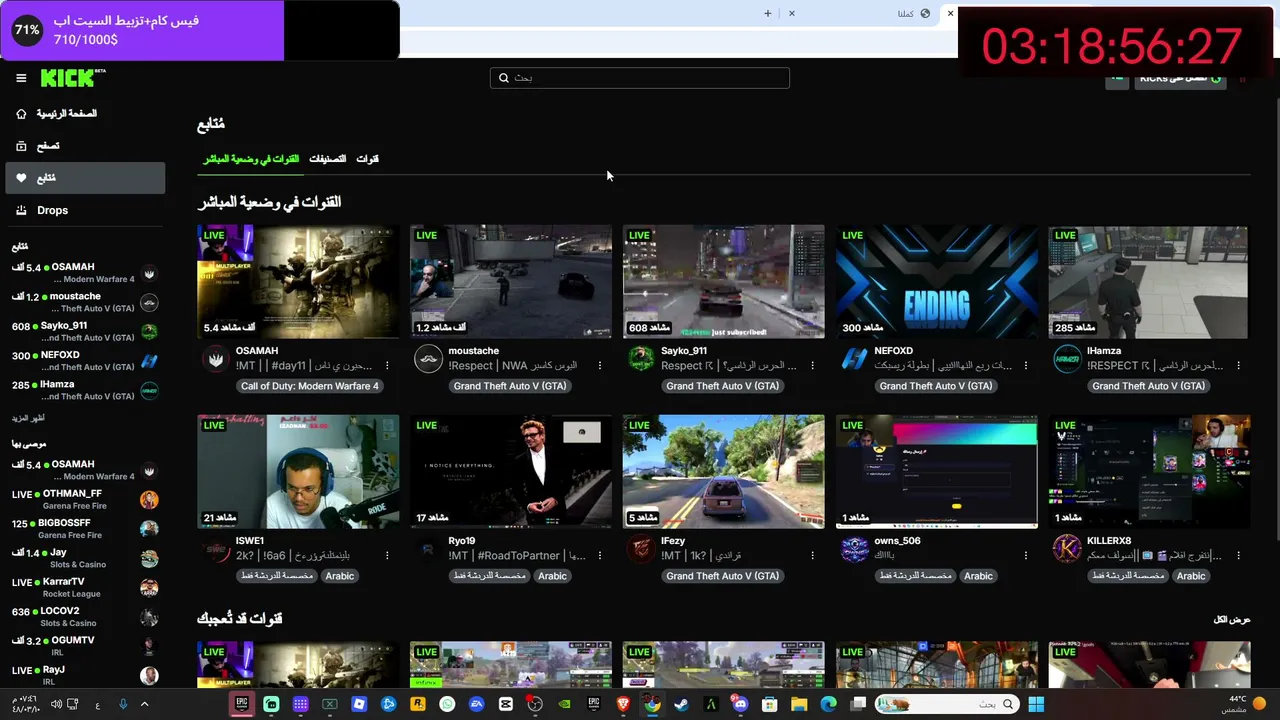Expand the sidebar list with اظهر المزيد
The height and width of the screenshot is (720, 1280).
coord(28,418)
